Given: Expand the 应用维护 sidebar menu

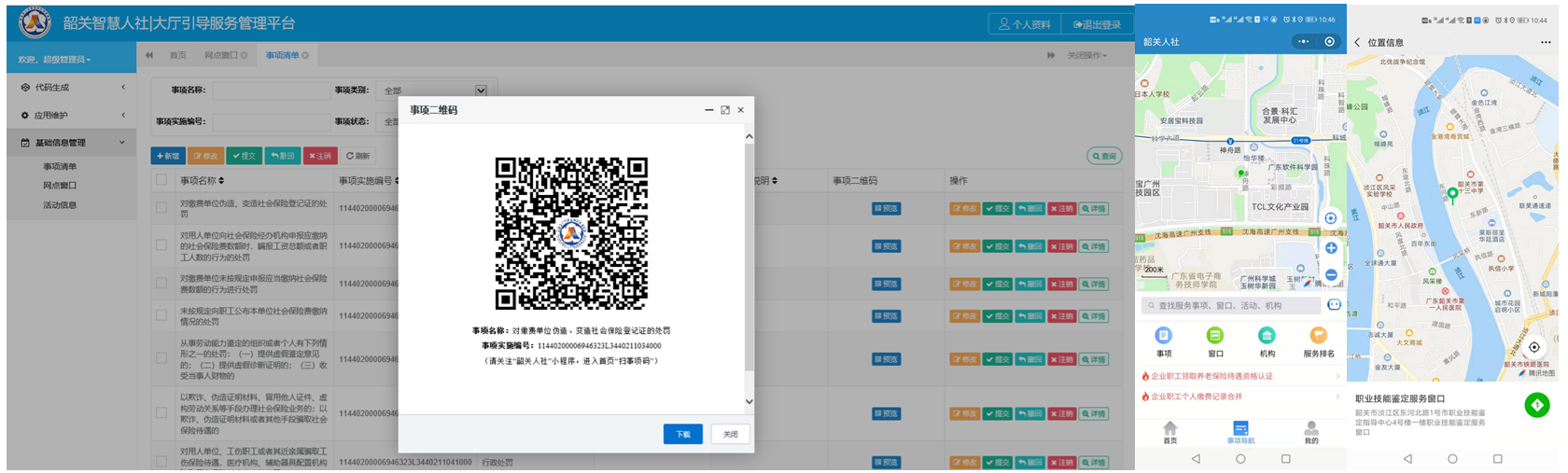Looking at the screenshot, I should [x=73, y=116].
